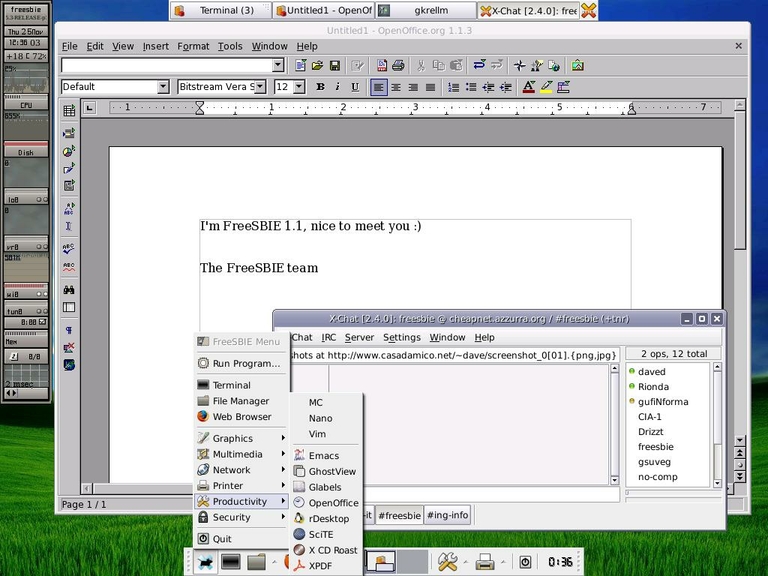Switch to Terminal (3) taskbar button
This screenshot has width=768, height=576.
point(221,10)
